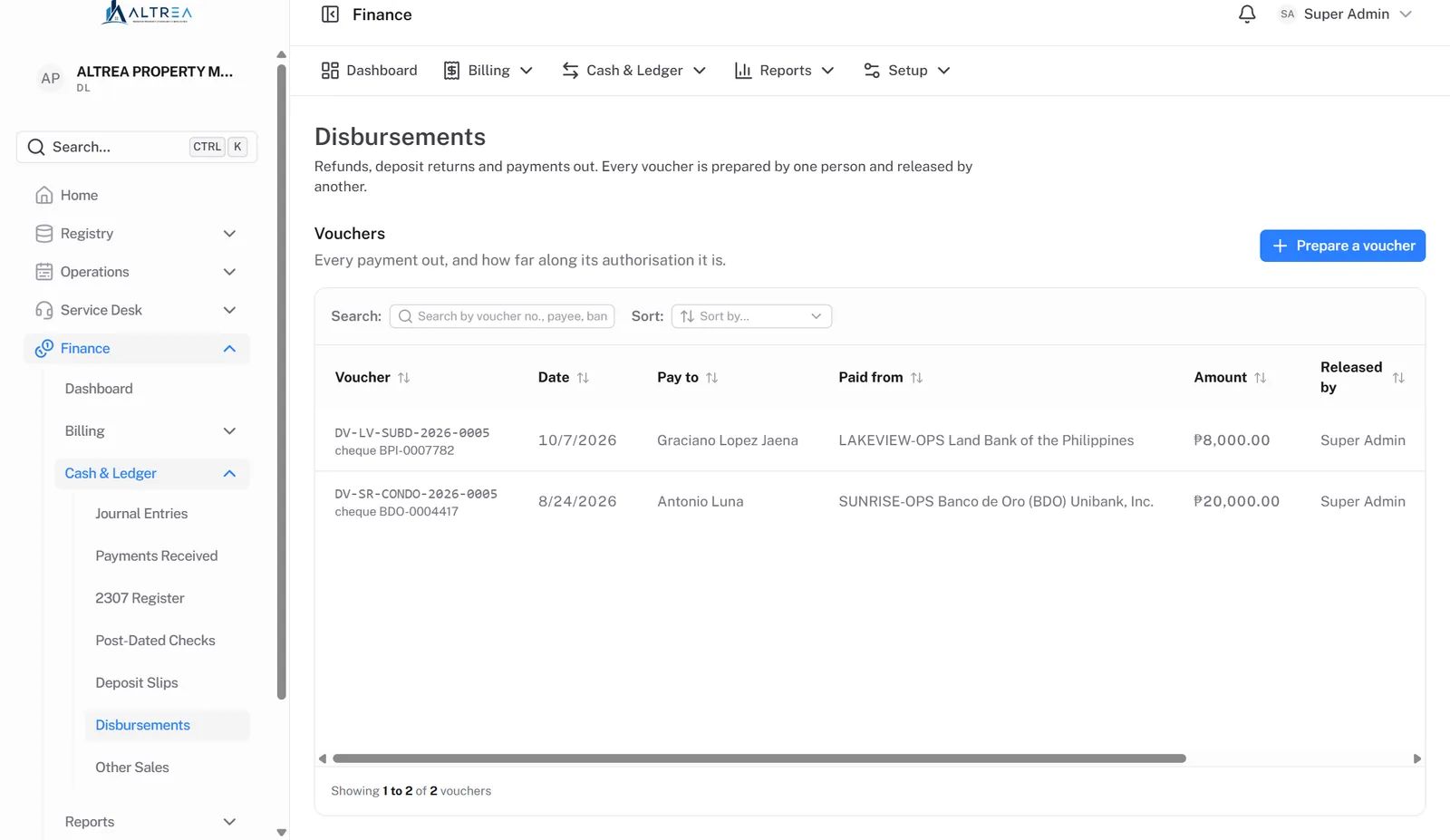This screenshot has height=840, width=1450.
Task: Sort vouchers by Amount column arrows
Action: (1260, 378)
